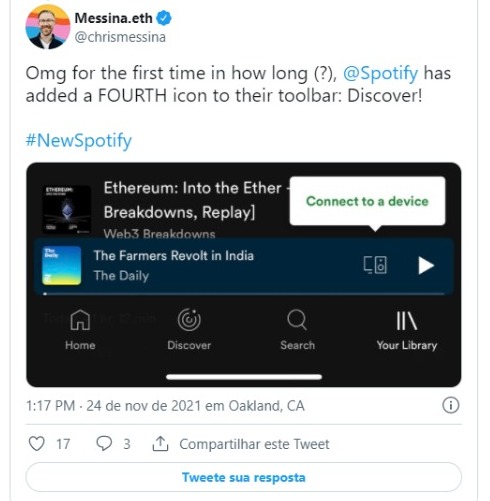This screenshot has width=490, height=501.
Task: Open the tweet info circle icon
Action: [451, 405]
